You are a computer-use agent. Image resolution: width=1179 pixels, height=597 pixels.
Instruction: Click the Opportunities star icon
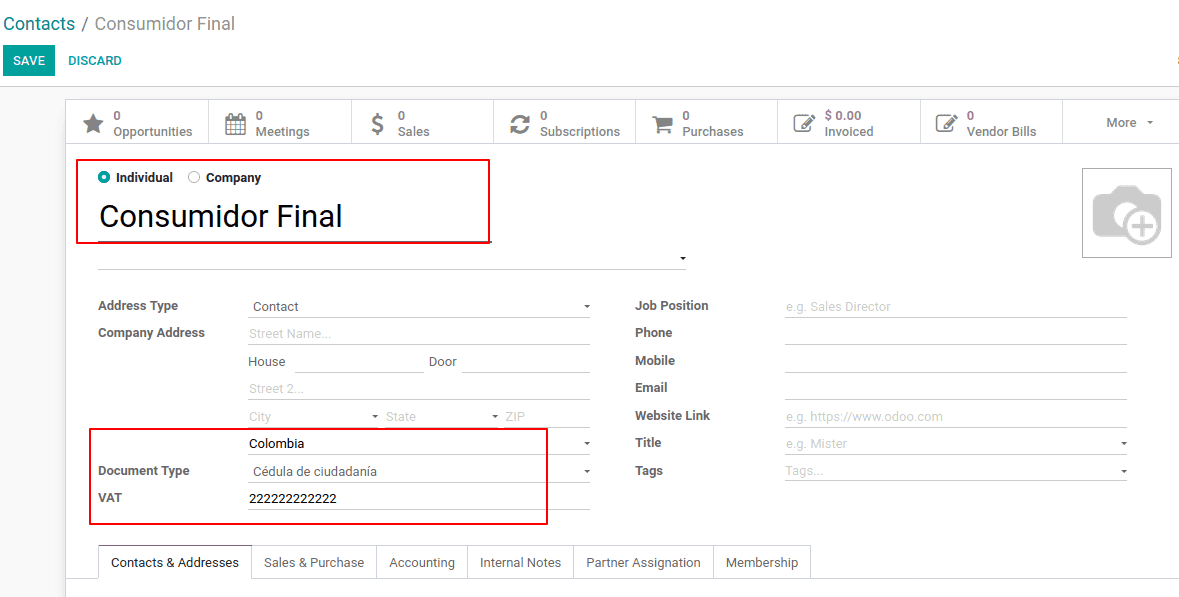tap(93, 123)
